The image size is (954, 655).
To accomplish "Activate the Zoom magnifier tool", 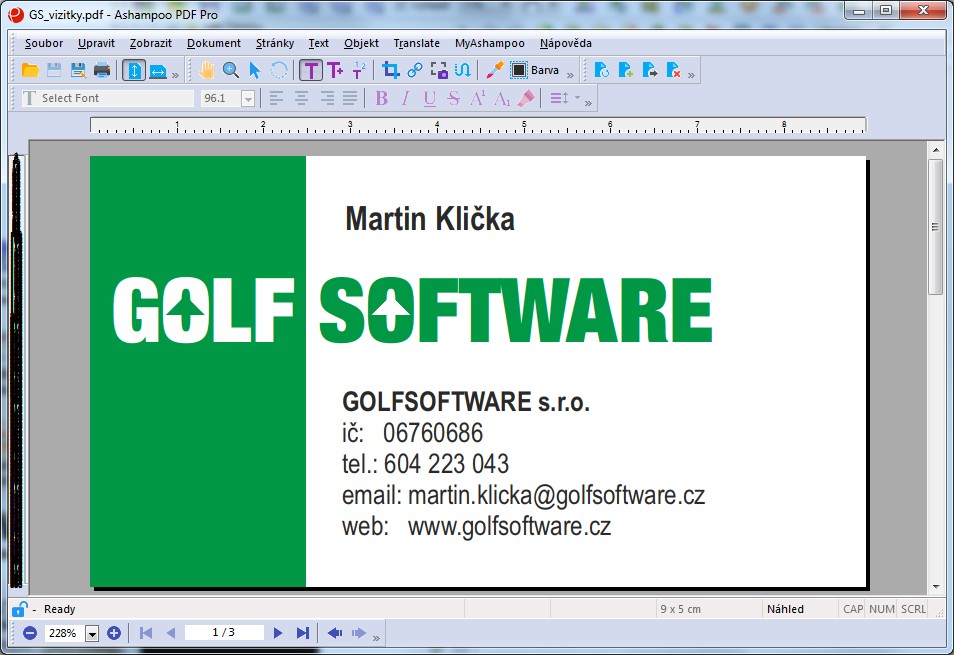I will pos(230,70).
